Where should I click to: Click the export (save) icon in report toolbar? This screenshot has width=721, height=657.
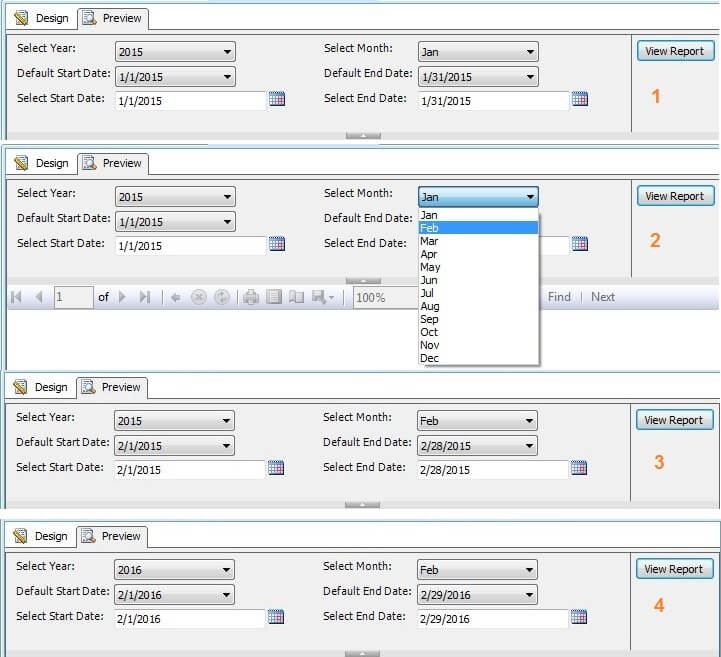(320, 297)
